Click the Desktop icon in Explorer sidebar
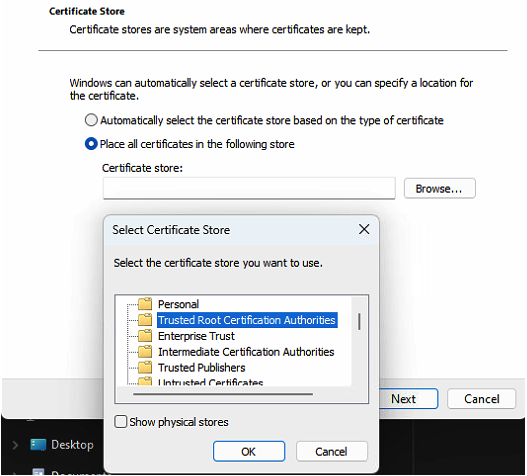This screenshot has height=476, width=527. [38, 445]
